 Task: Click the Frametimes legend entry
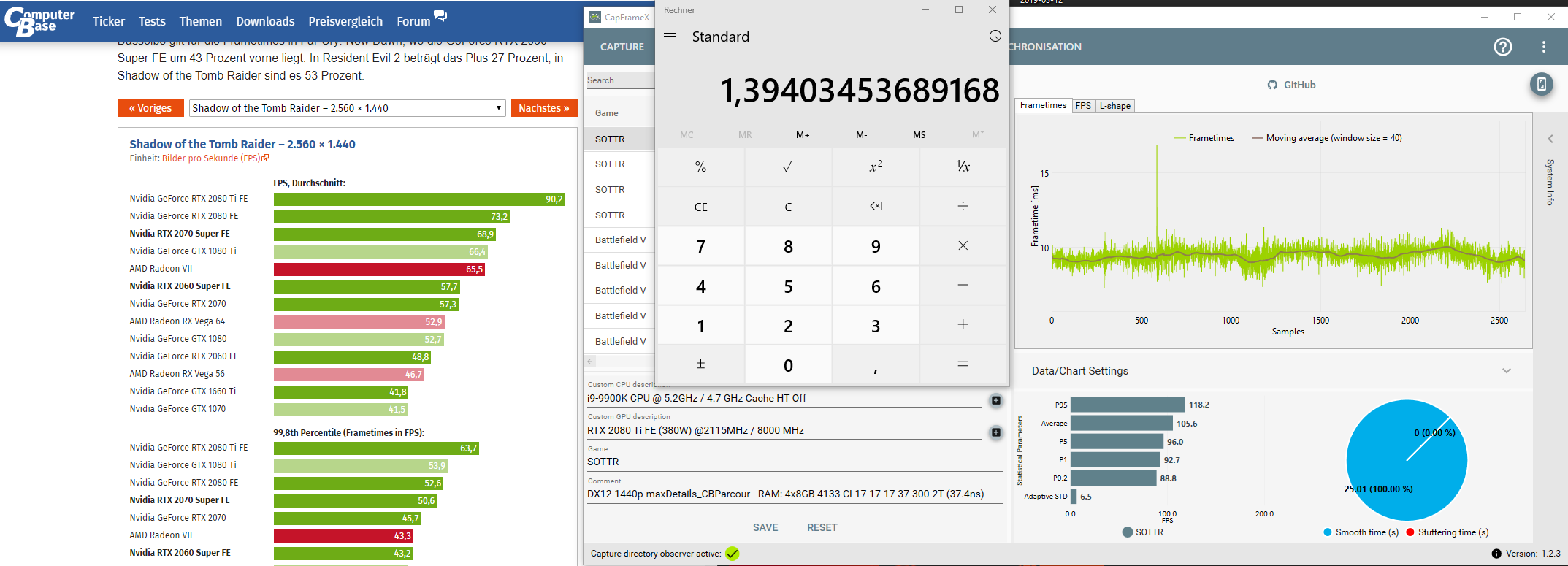click(x=1204, y=138)
